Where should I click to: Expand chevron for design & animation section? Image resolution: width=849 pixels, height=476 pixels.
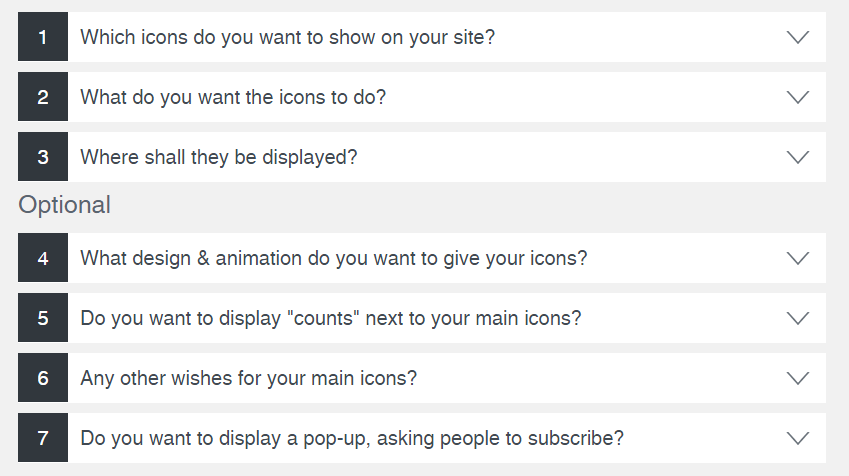tap(797, 258)
